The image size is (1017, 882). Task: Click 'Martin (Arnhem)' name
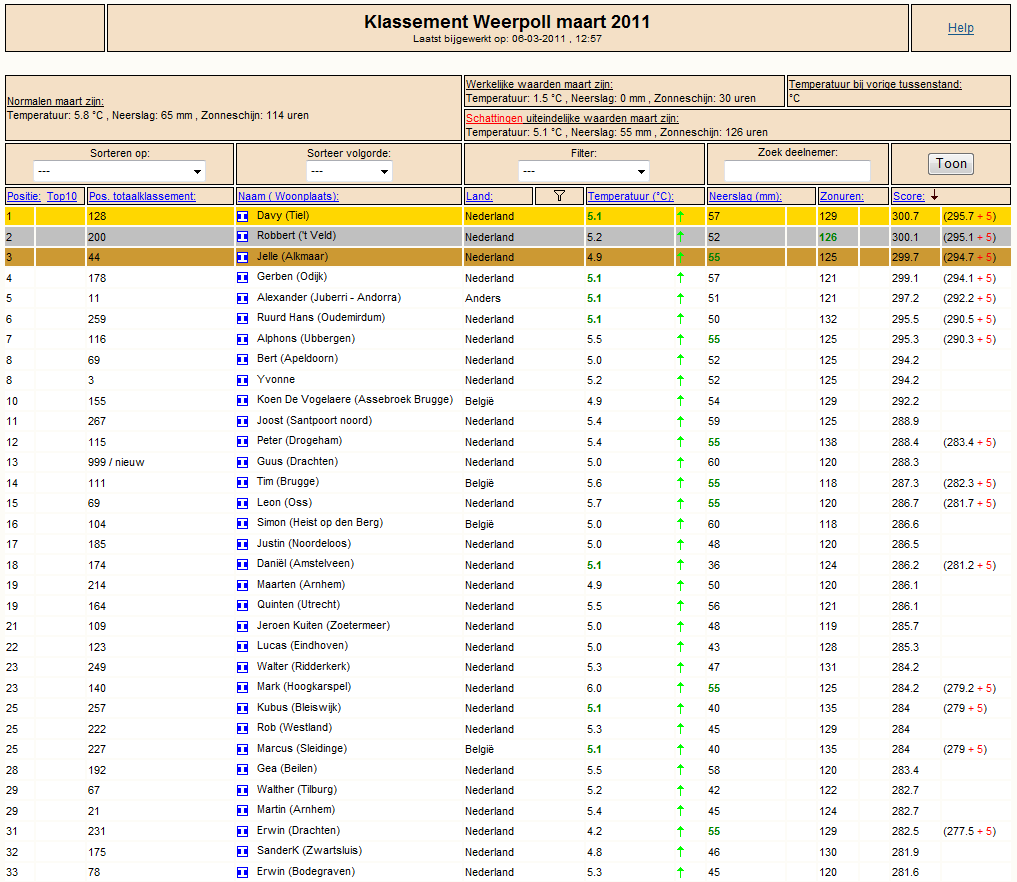296,809
